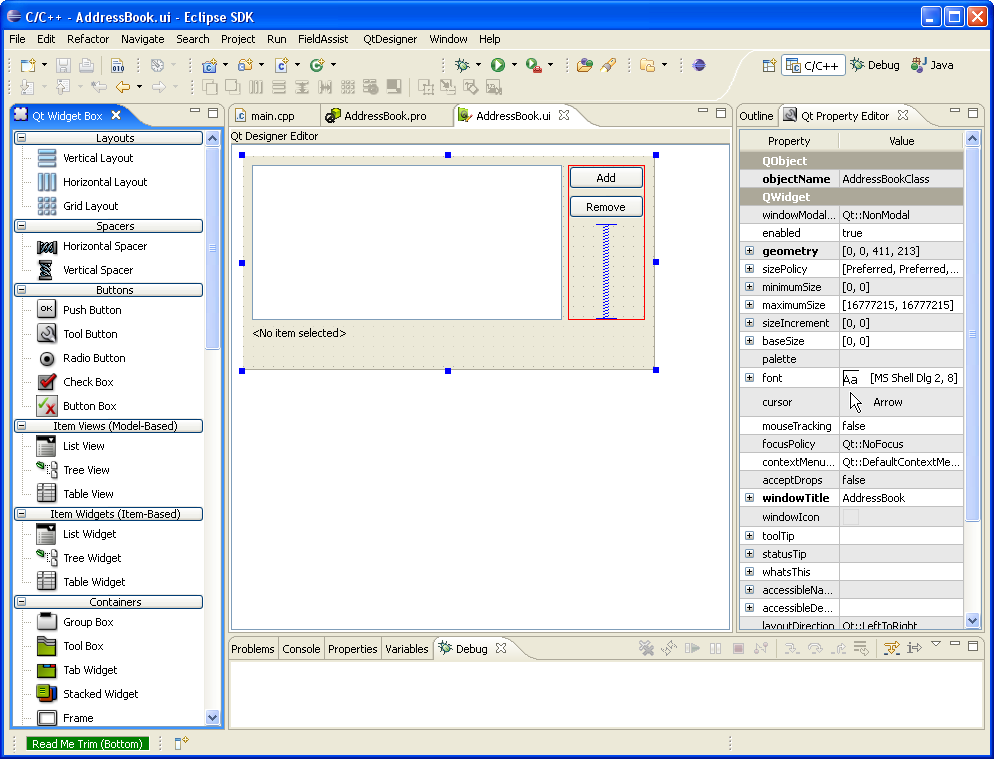Screen dimensions: 994x759
Task: Click the Debug bug icon in the toolbar
Action: click(x=461, y=65)
